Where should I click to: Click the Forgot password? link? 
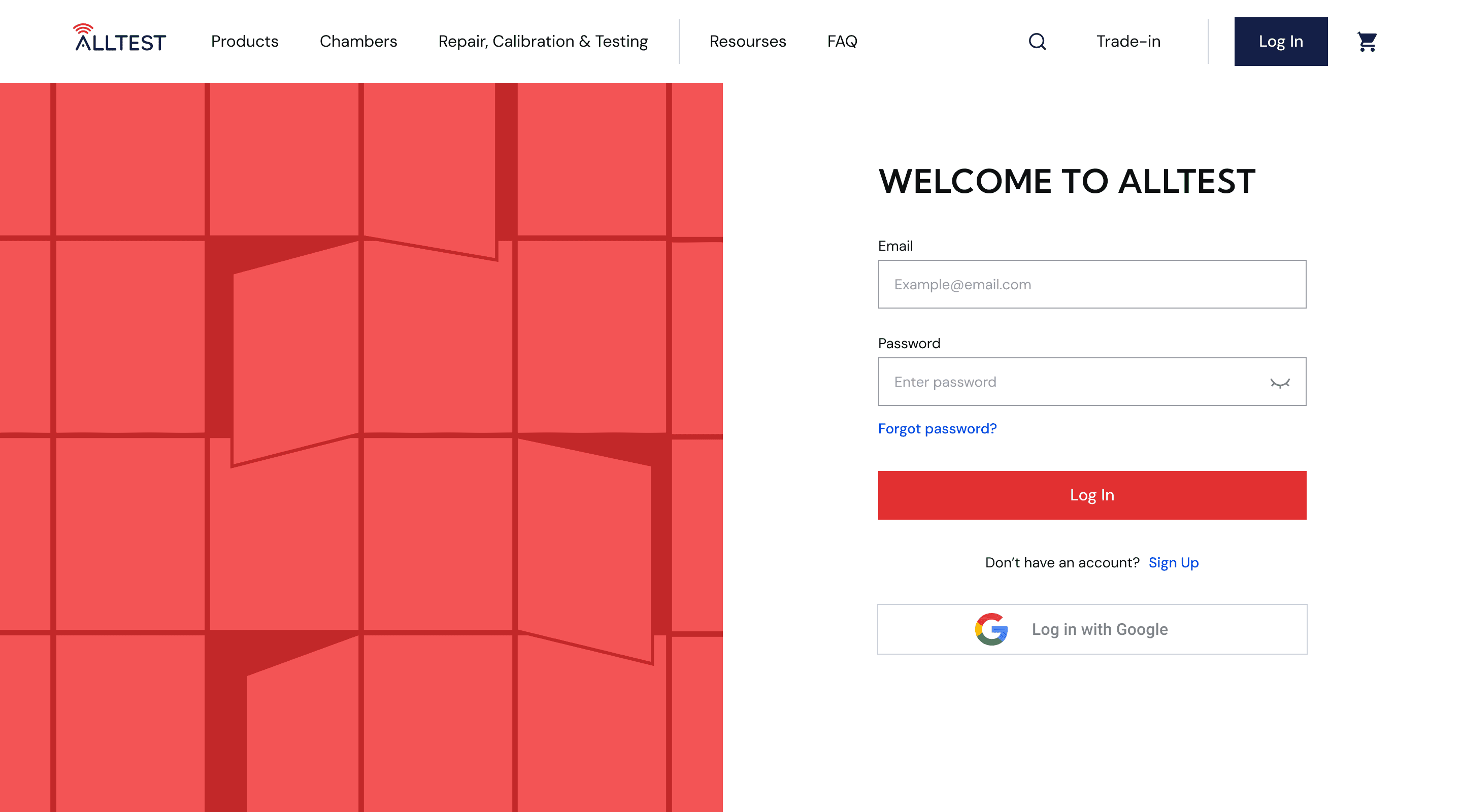(937, 428)
